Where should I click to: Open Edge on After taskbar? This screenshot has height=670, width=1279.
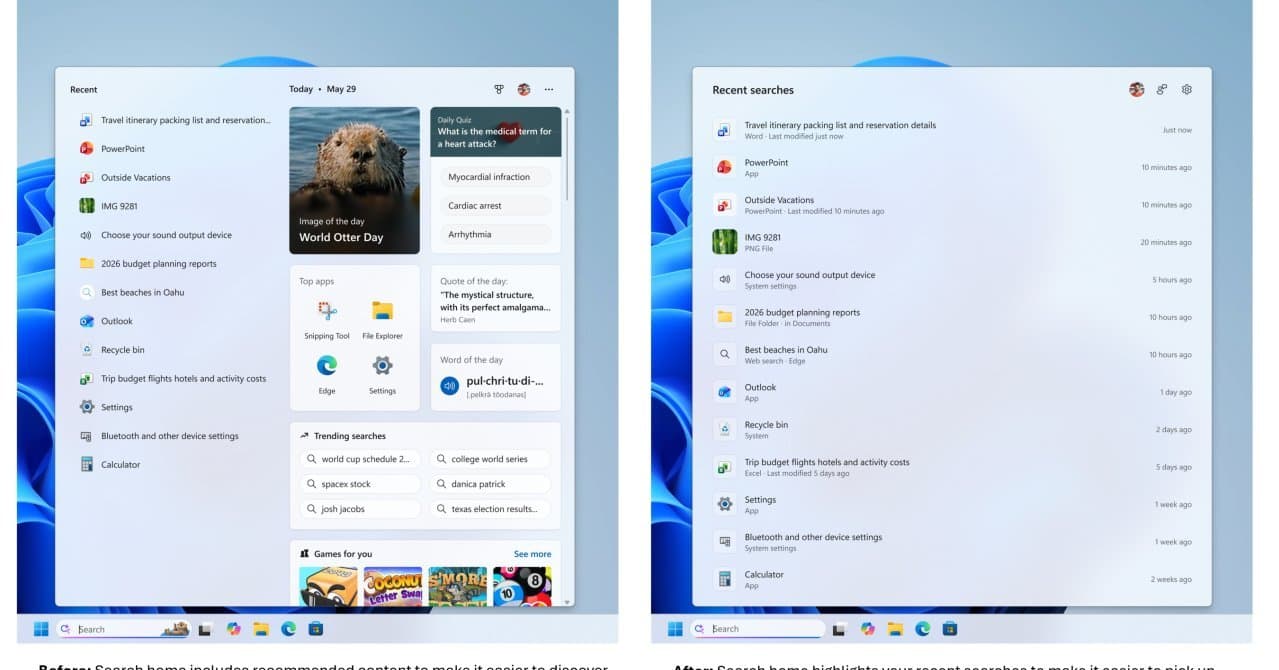click(x=922, y=629)
